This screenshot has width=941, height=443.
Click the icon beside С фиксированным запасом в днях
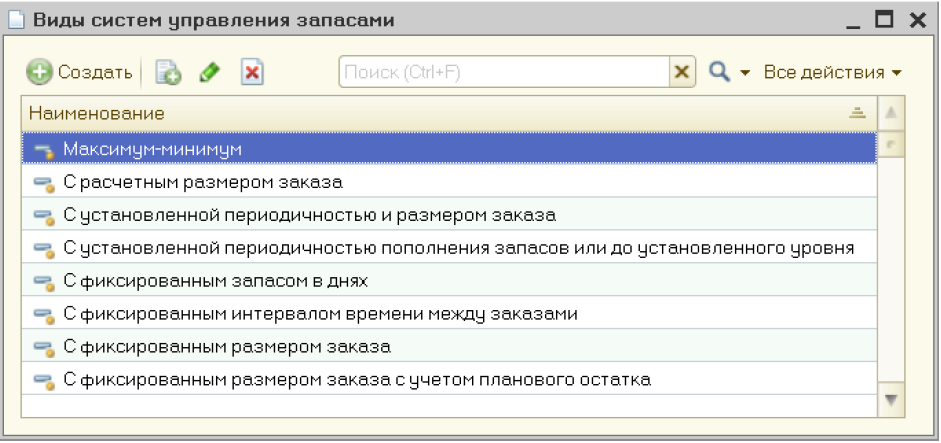(43, 282)
